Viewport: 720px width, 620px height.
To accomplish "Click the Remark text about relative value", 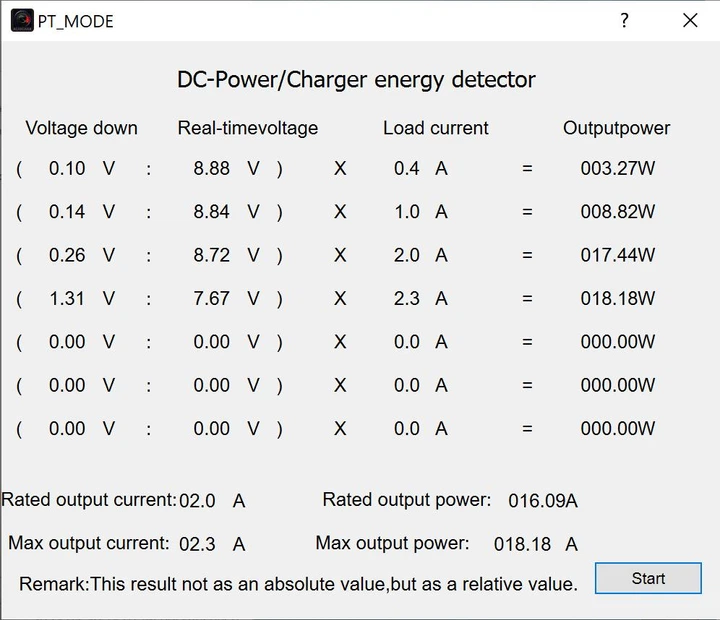I will (x=298, y=584).
